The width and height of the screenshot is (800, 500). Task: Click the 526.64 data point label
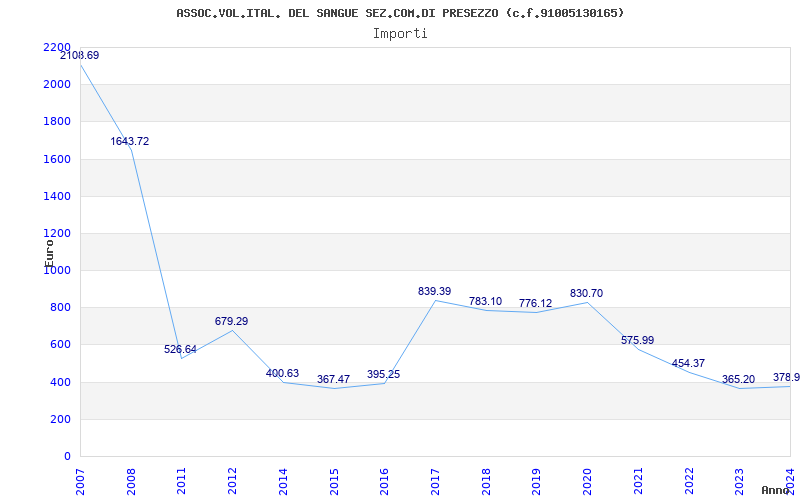coord(180,349)
